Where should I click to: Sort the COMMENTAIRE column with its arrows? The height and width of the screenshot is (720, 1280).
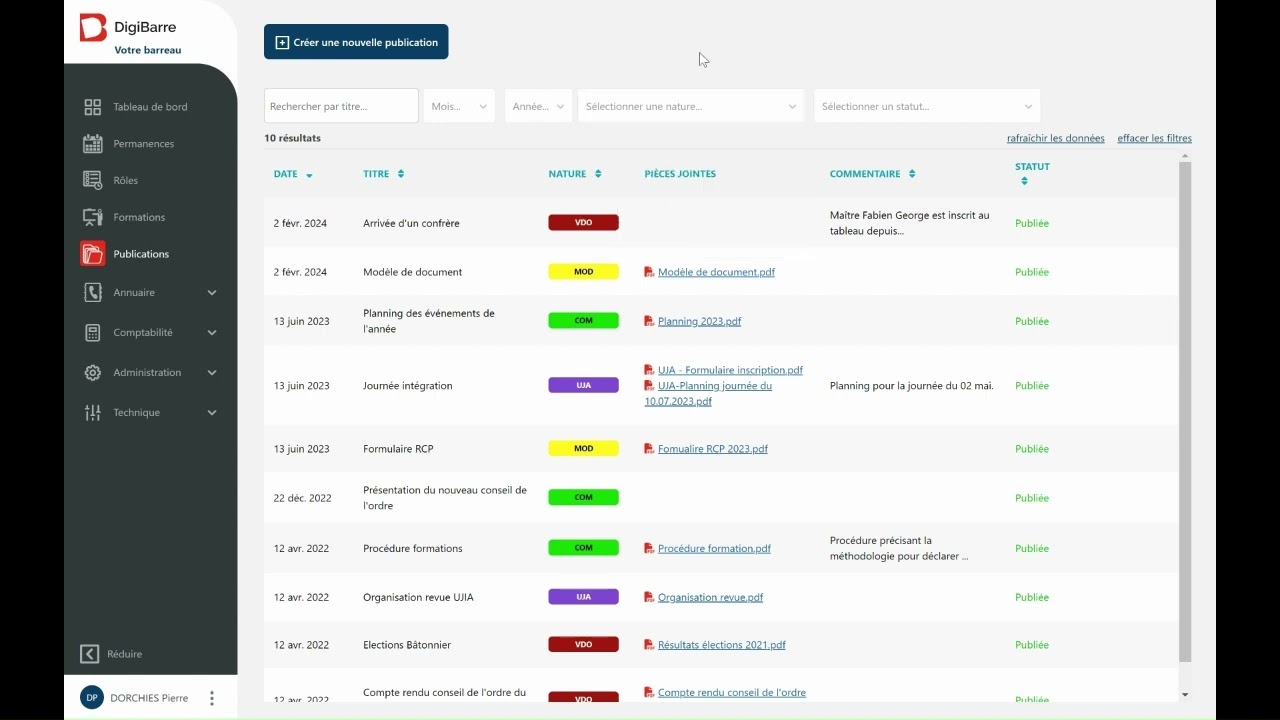[x=912, y=174]
